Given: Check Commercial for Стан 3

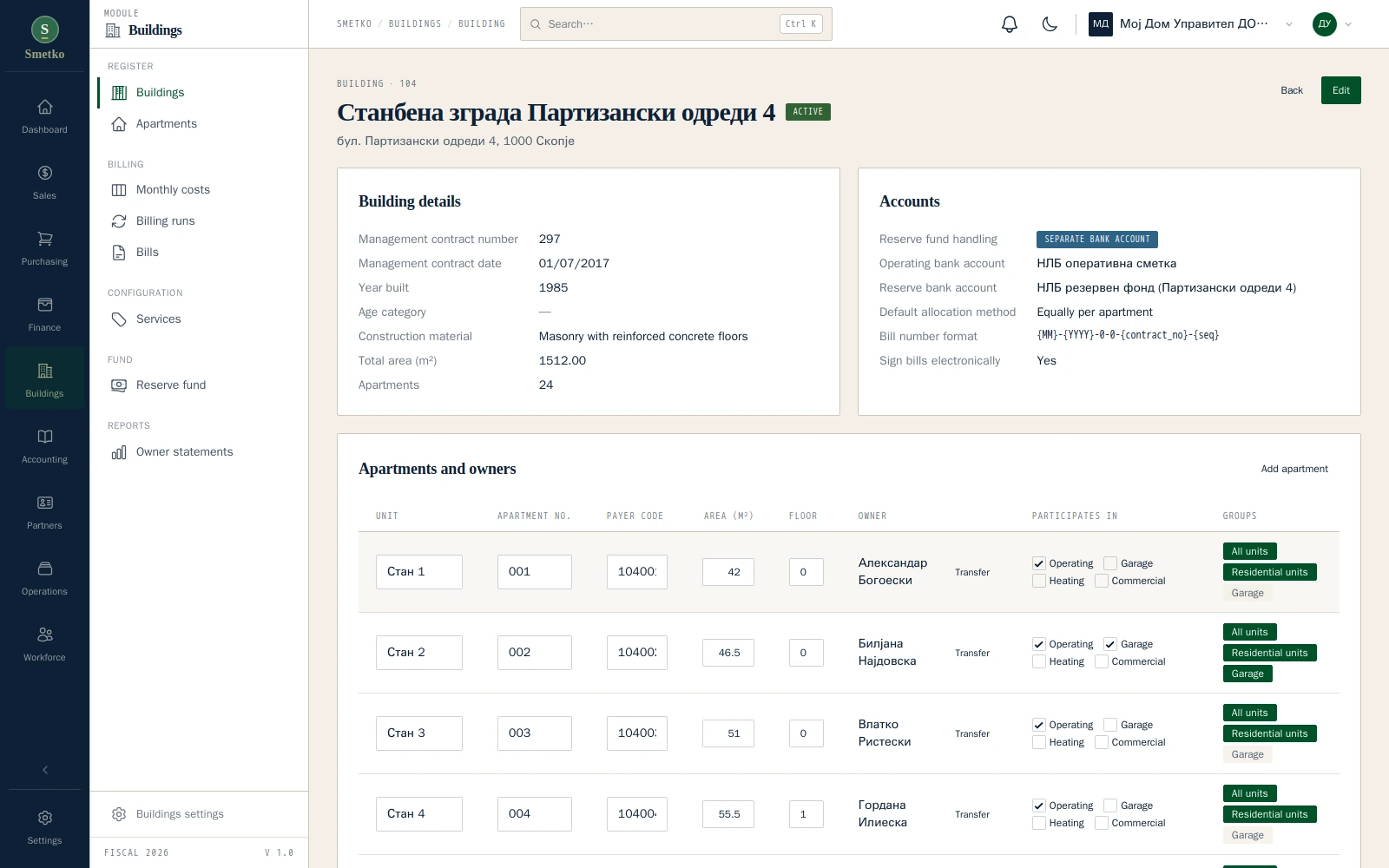Looking at the screenshot, I should [x=1101, y=742].
